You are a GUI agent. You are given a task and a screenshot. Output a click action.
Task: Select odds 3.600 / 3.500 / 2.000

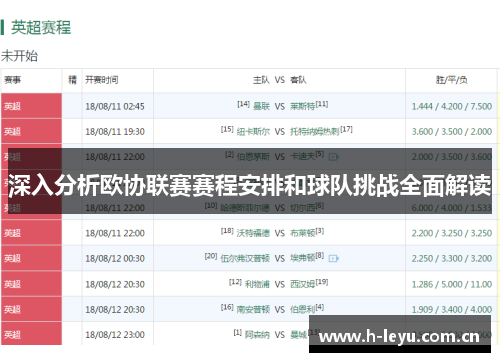coord(452,132)
